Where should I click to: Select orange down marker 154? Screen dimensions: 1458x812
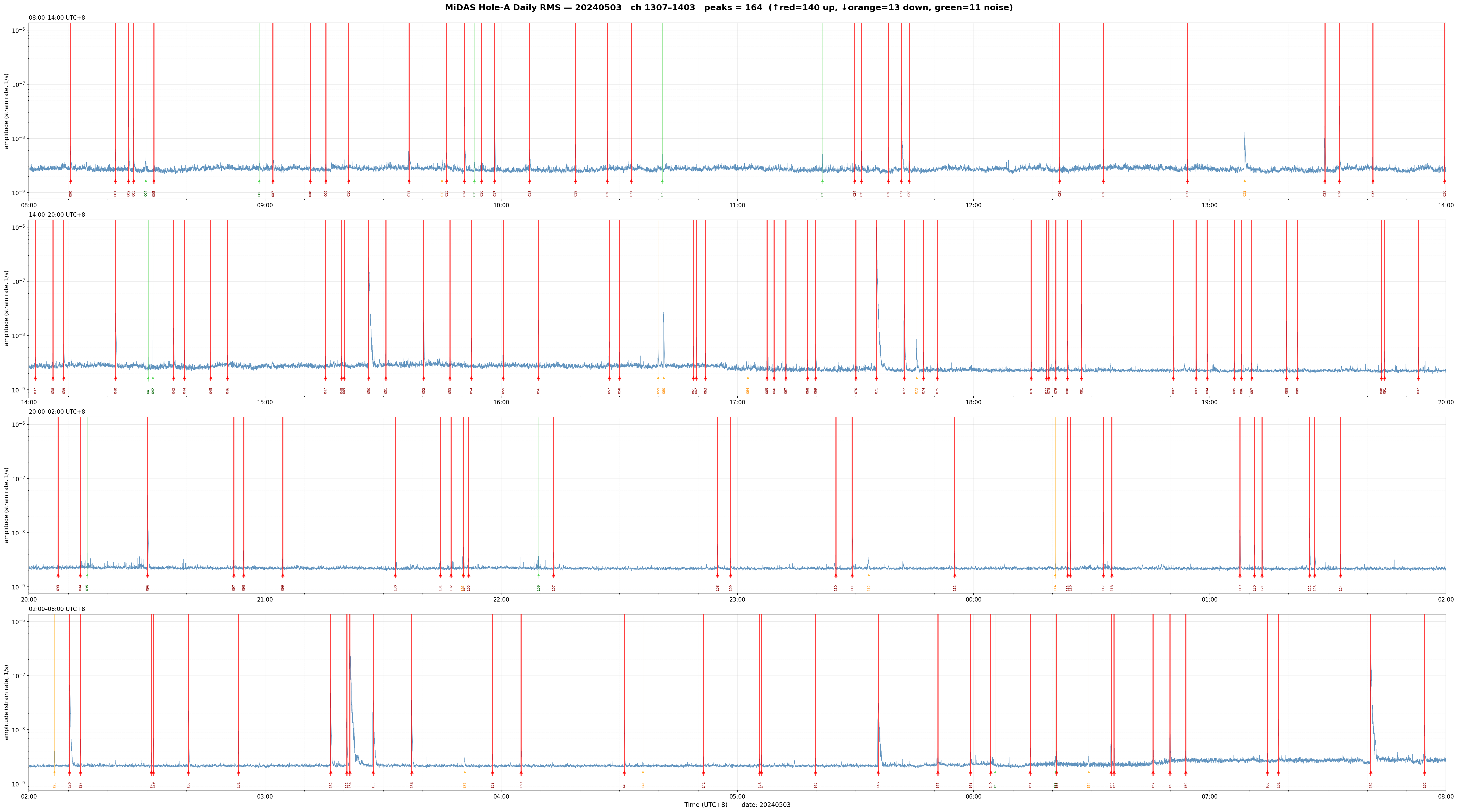pos(1088,772)
